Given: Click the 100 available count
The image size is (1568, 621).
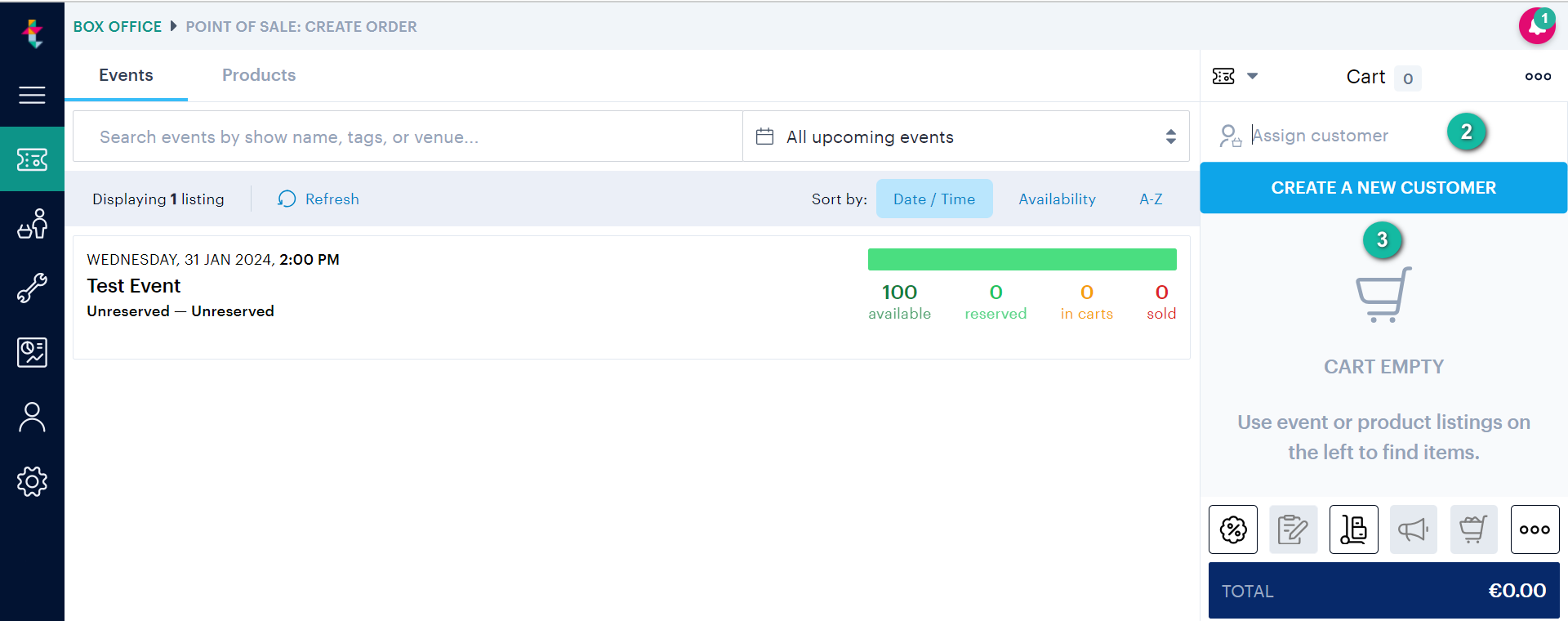Looking at the screenshot, I should click(899, 302).
